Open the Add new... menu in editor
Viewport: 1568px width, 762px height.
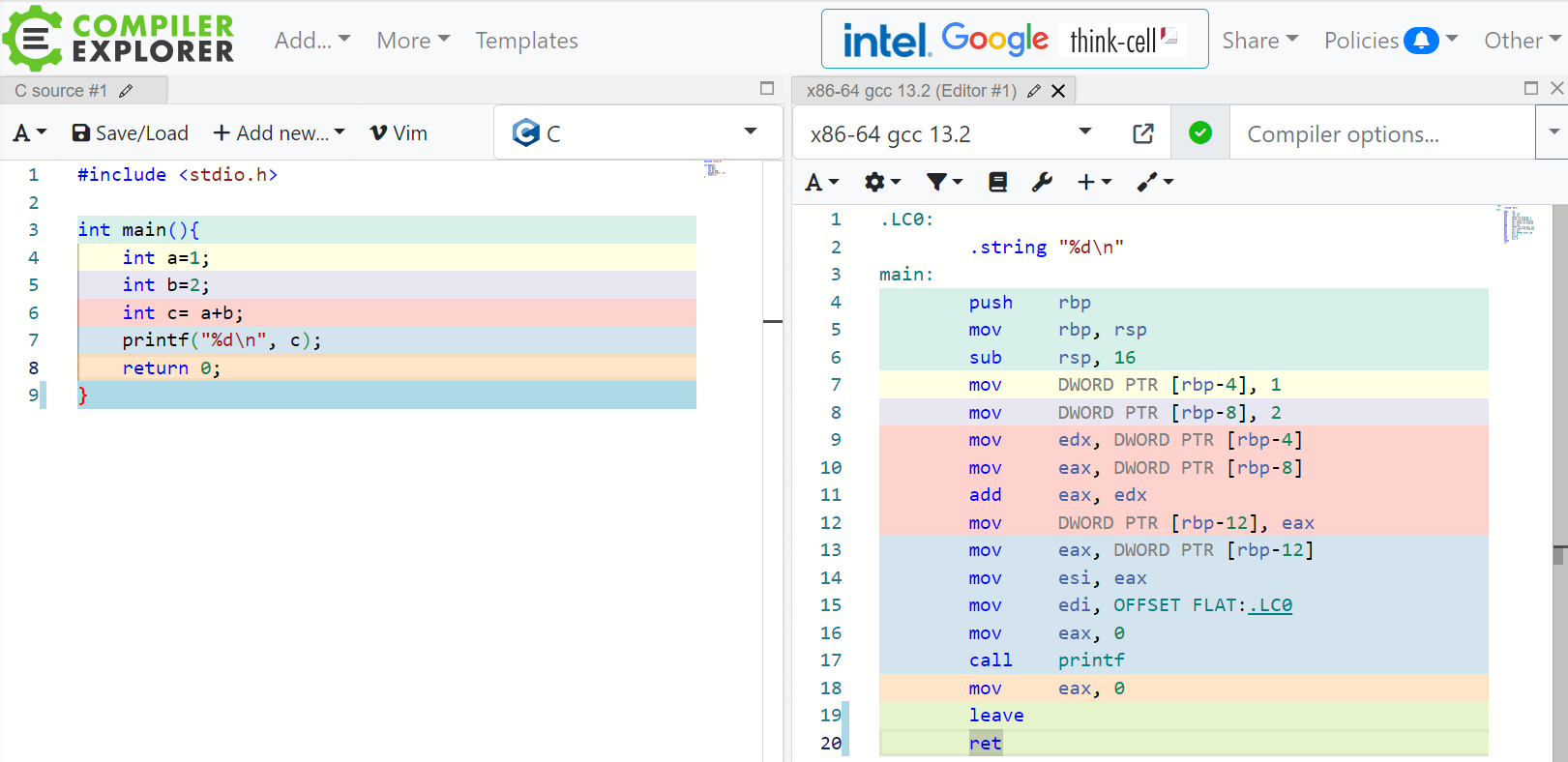(x=279, y=133)
